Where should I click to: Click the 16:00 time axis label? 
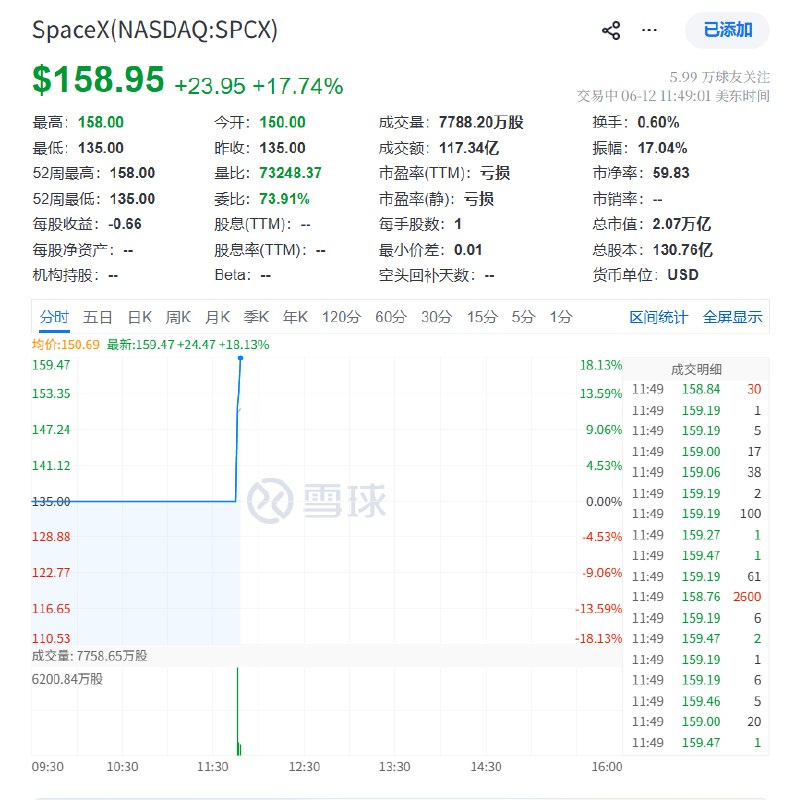[607, 767]
